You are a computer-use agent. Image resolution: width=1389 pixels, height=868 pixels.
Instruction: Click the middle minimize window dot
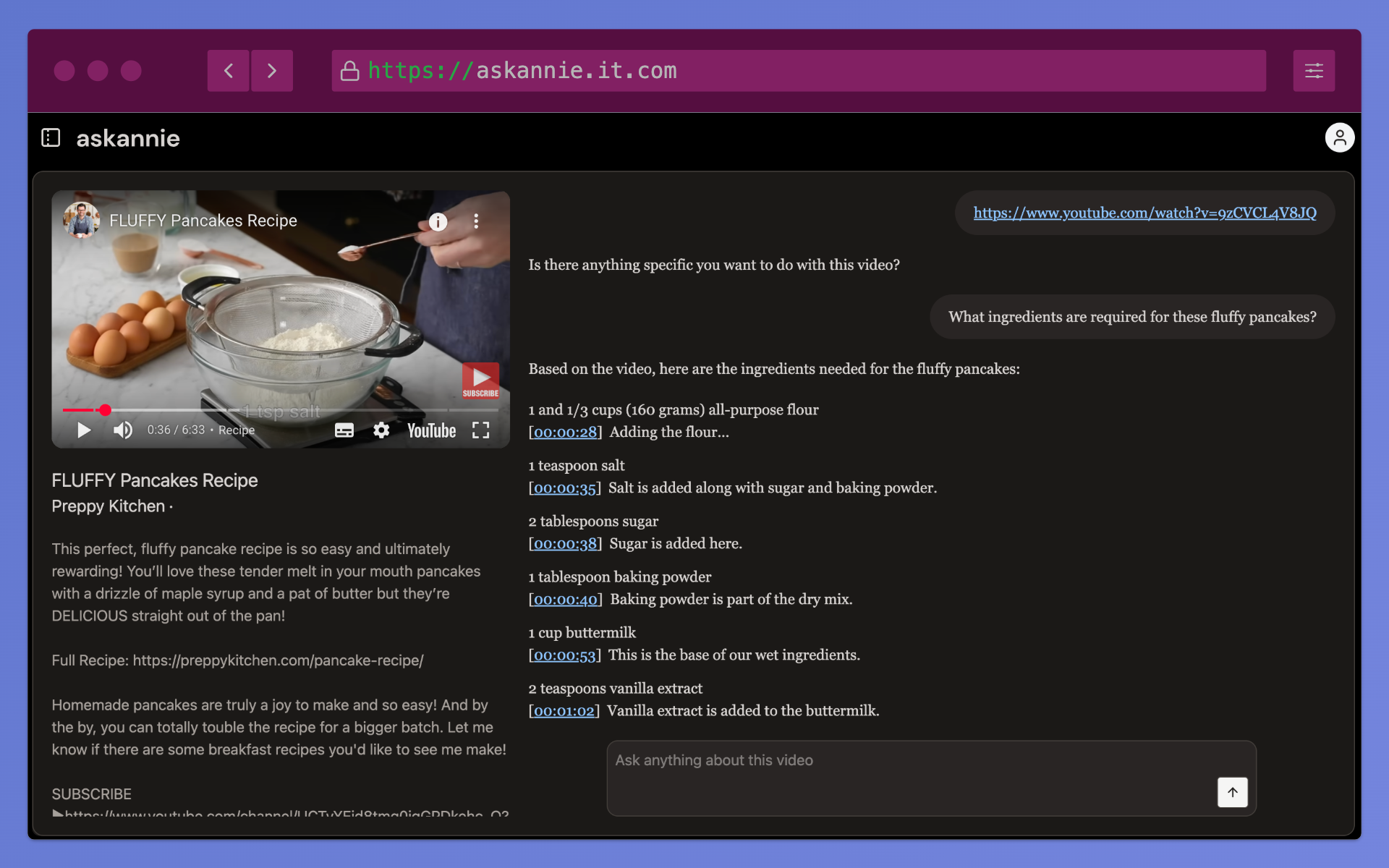point(98,70)
